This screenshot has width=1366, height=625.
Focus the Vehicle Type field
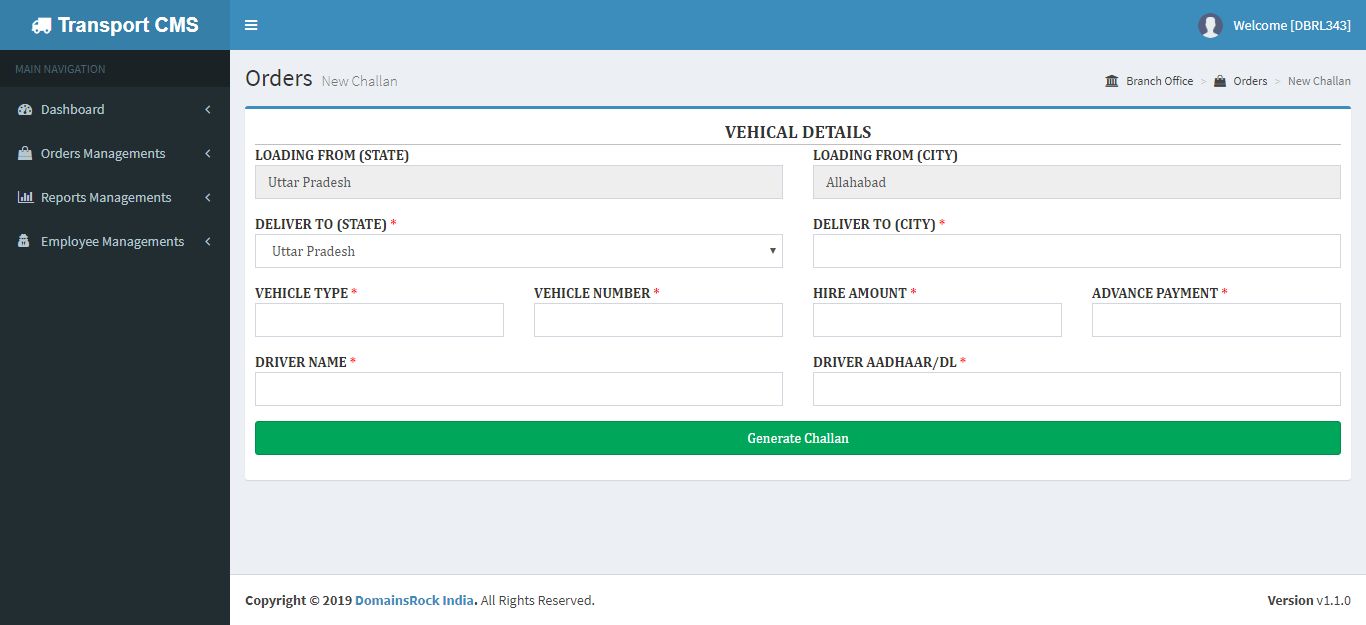point(379,320)
